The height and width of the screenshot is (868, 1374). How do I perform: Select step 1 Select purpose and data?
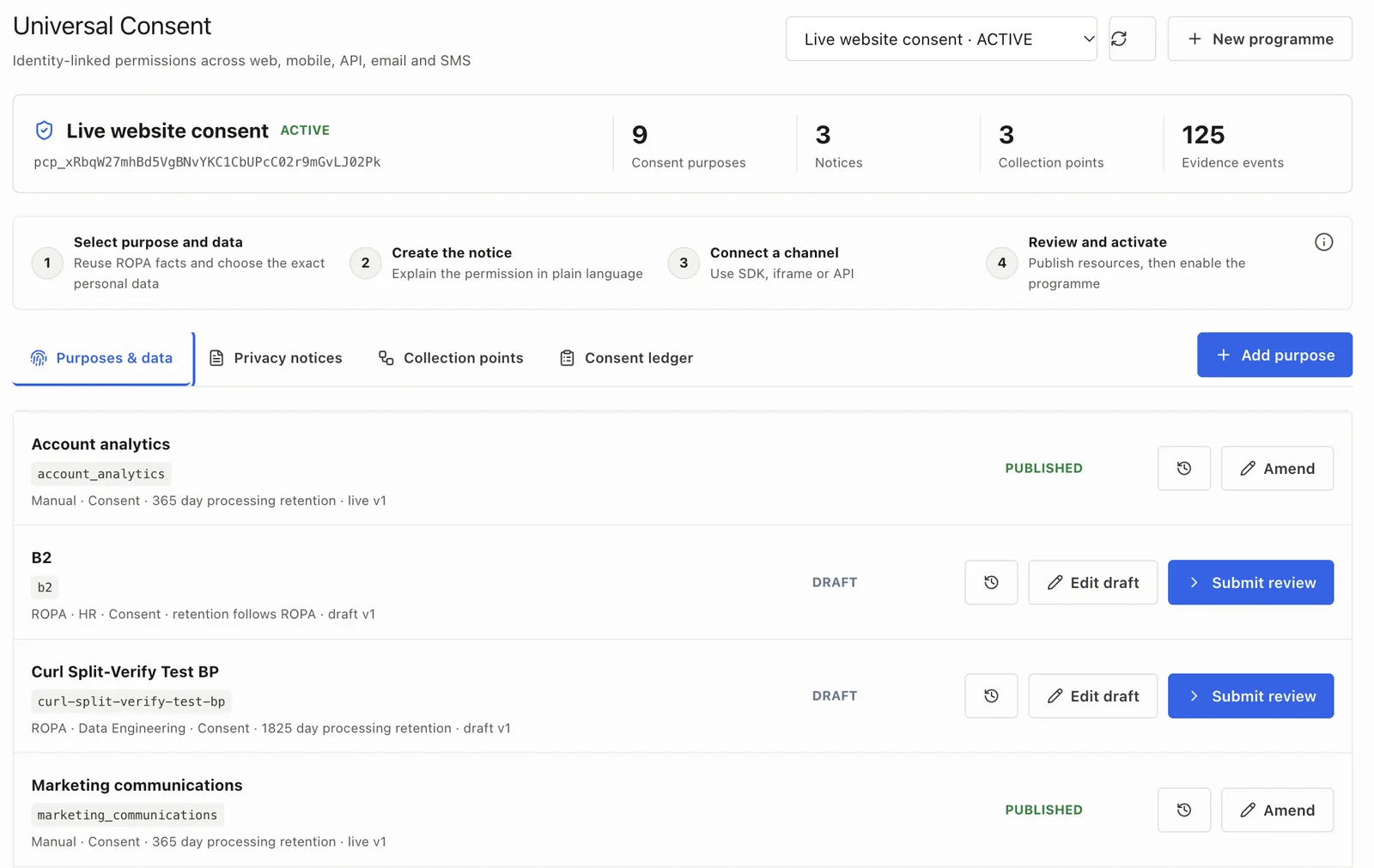tap(179, 263)
